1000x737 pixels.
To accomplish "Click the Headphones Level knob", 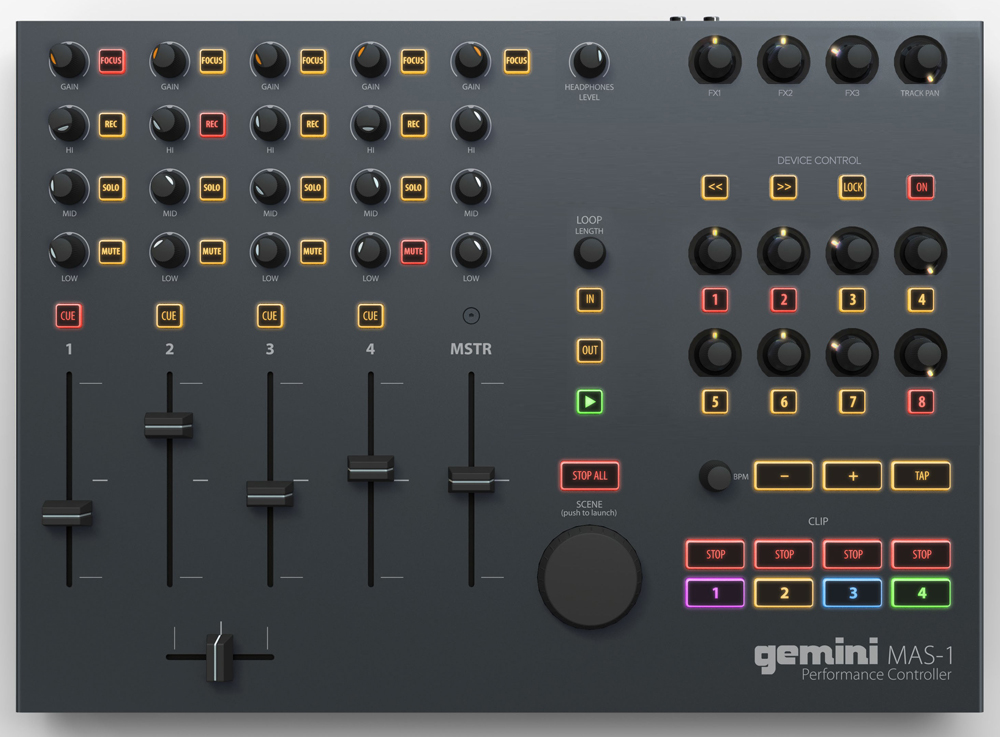I will click(x=589, y=61).
